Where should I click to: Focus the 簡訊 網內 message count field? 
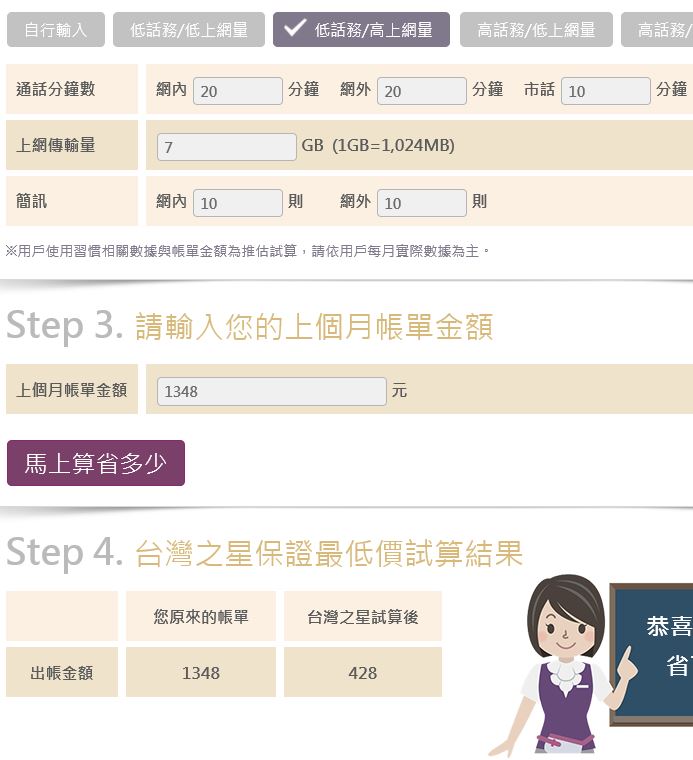(237, 203)
